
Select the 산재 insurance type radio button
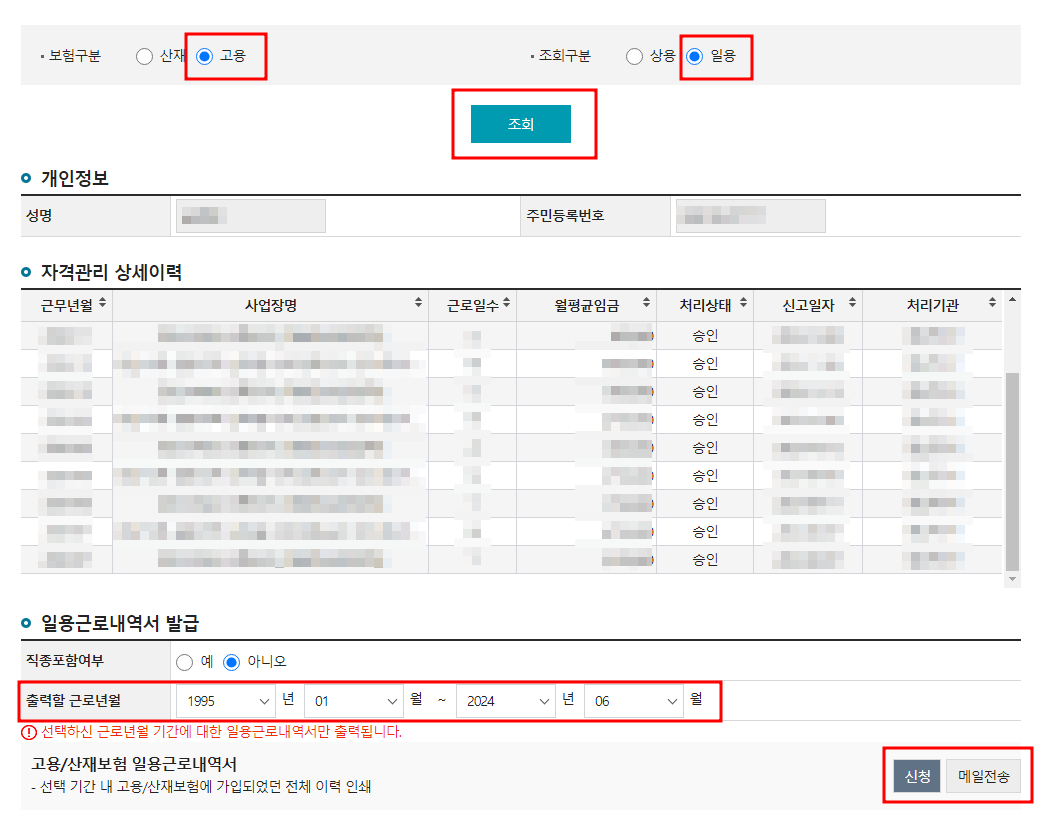tap(143, 56)
